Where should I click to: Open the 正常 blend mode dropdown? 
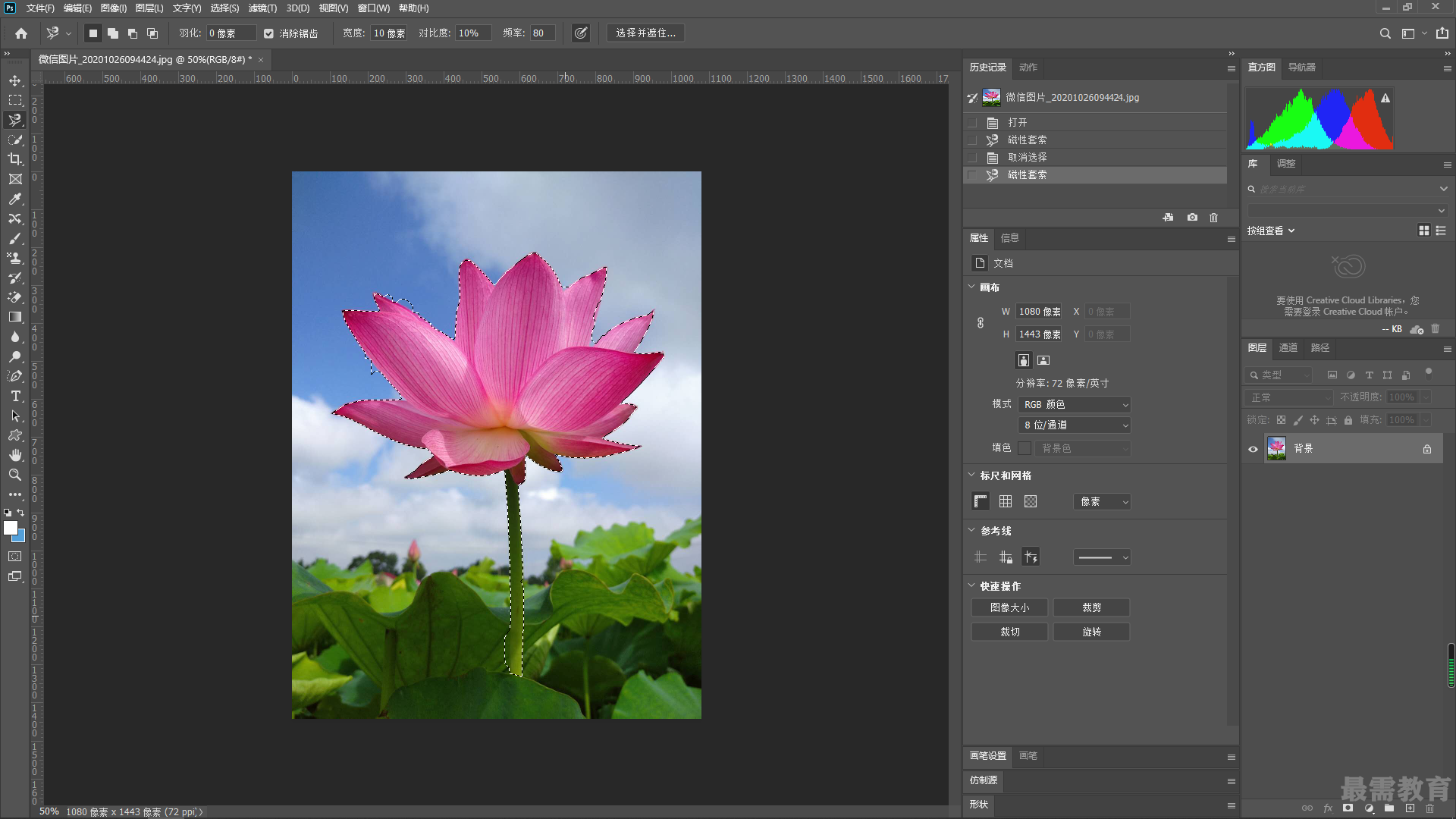[x=1288, y=397]
